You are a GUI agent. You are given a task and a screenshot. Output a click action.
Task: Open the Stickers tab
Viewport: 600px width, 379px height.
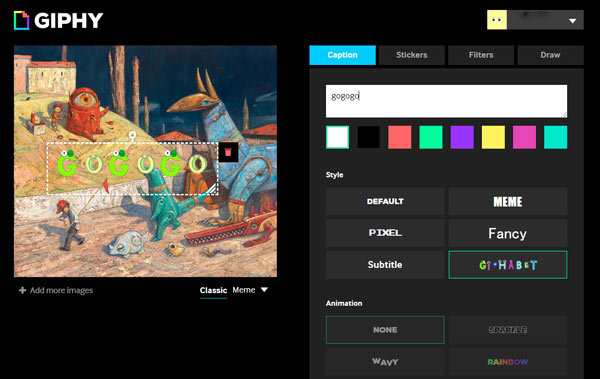tap(412, 55)
